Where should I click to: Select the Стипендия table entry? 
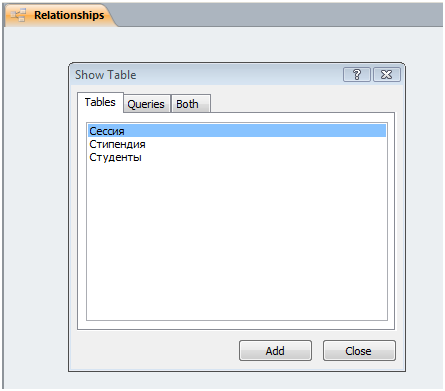coord(117,144)
